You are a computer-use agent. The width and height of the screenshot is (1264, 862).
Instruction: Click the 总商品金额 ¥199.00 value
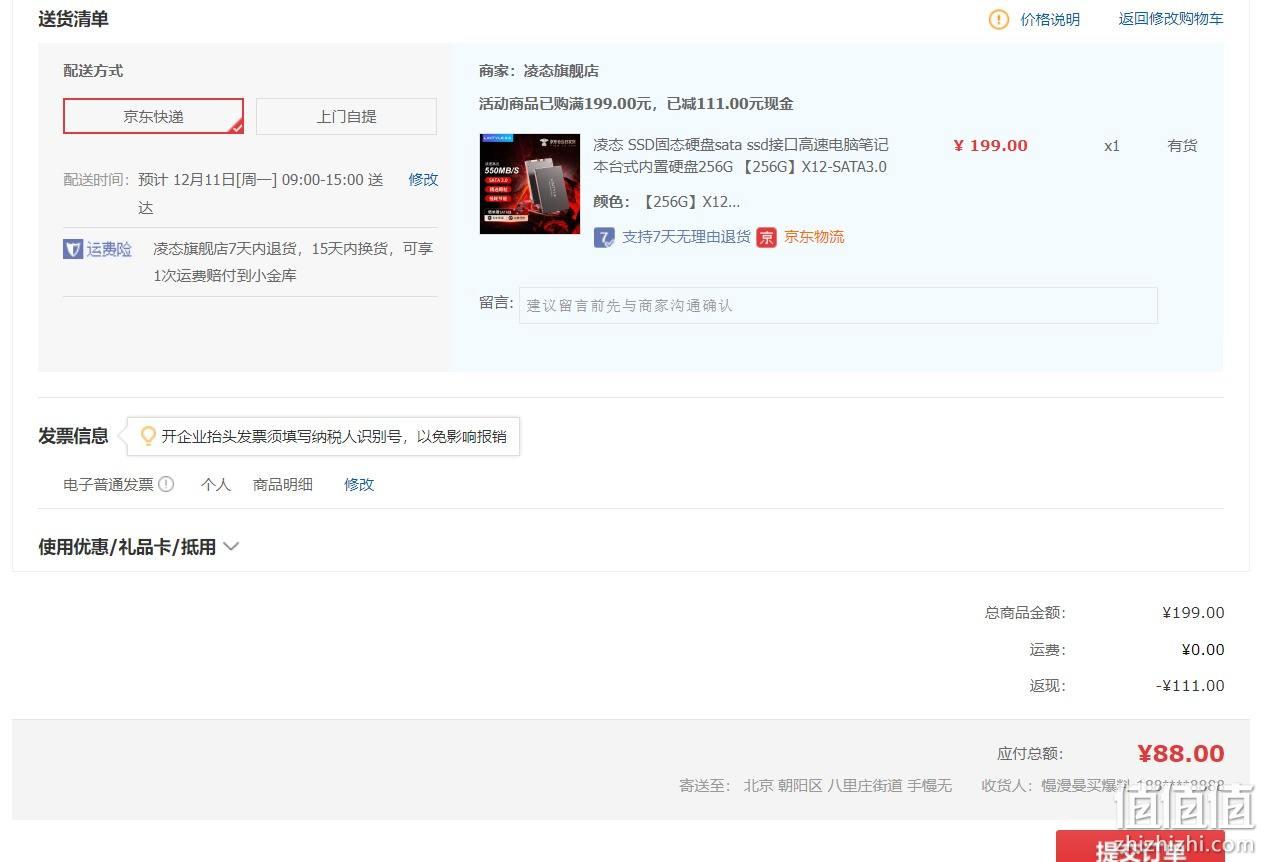1193,613
